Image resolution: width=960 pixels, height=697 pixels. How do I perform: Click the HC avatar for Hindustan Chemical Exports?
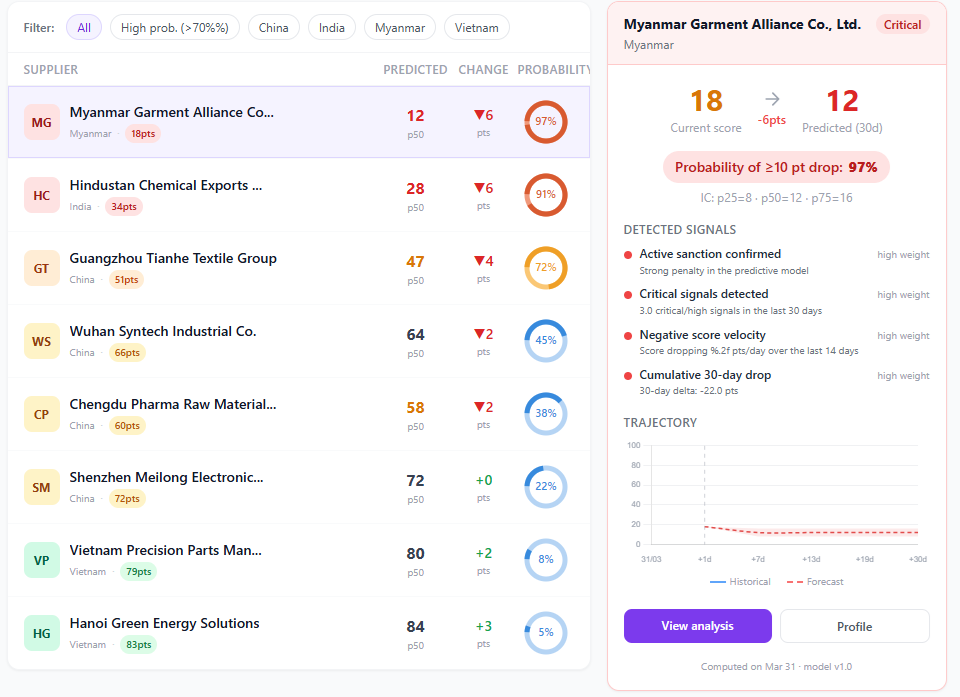pyautogui.click(x=40, y=195)
